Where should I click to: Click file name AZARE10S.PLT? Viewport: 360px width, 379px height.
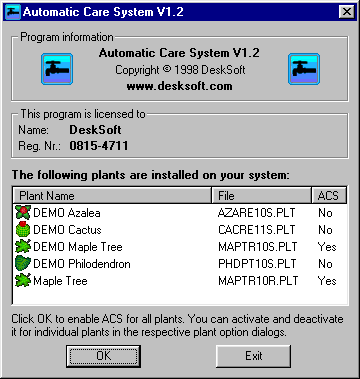point(256,213)
